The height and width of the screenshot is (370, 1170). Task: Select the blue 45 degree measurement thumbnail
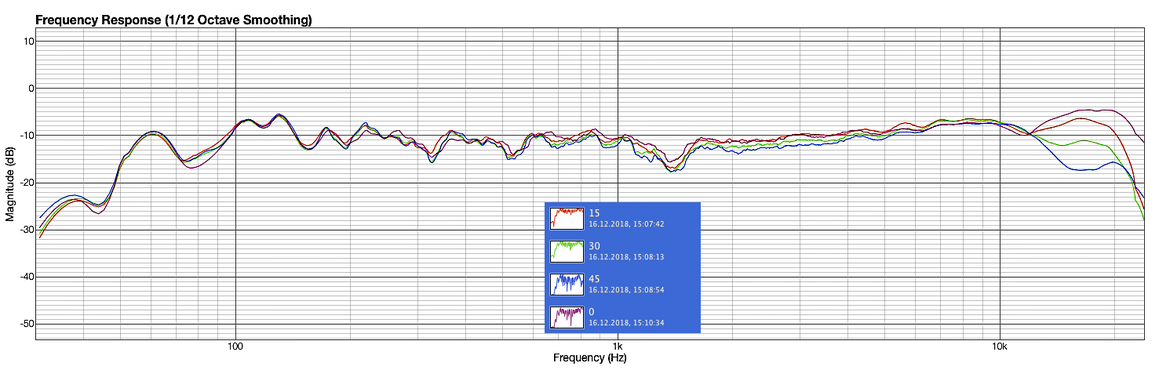[x=566, y=283]
